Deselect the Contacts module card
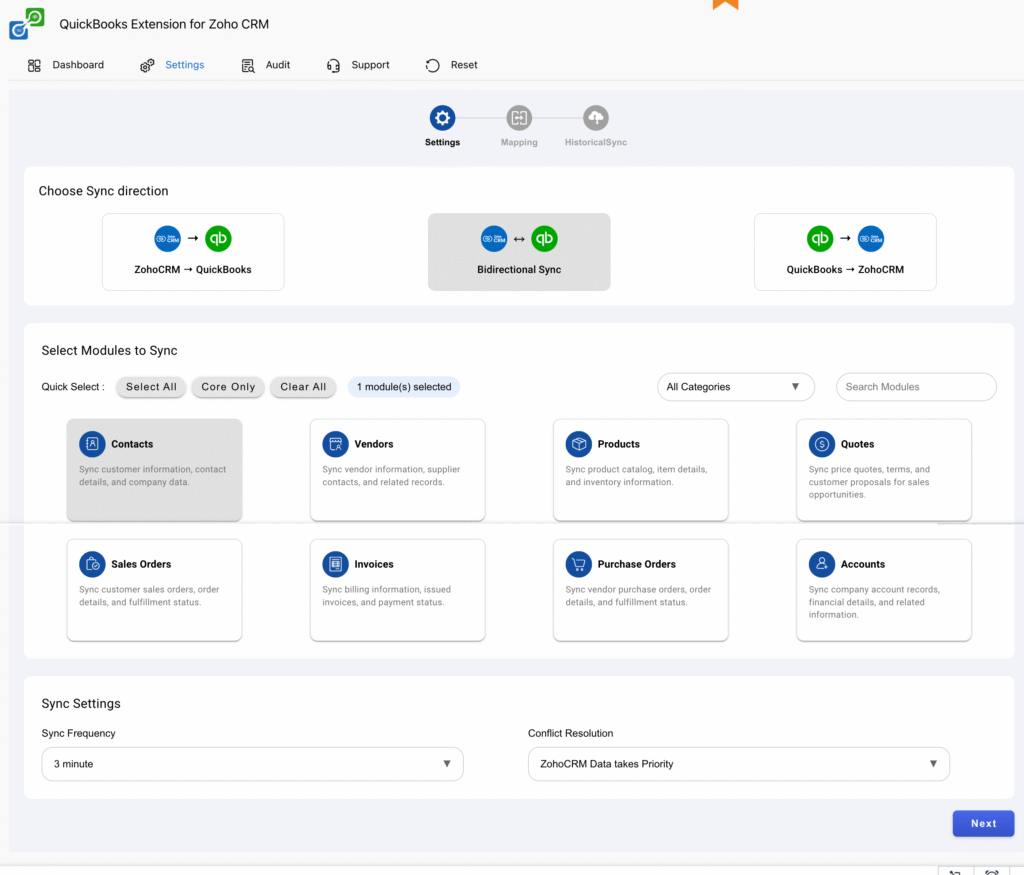This screenshot has width=1024, height=875. pos(154,470)
